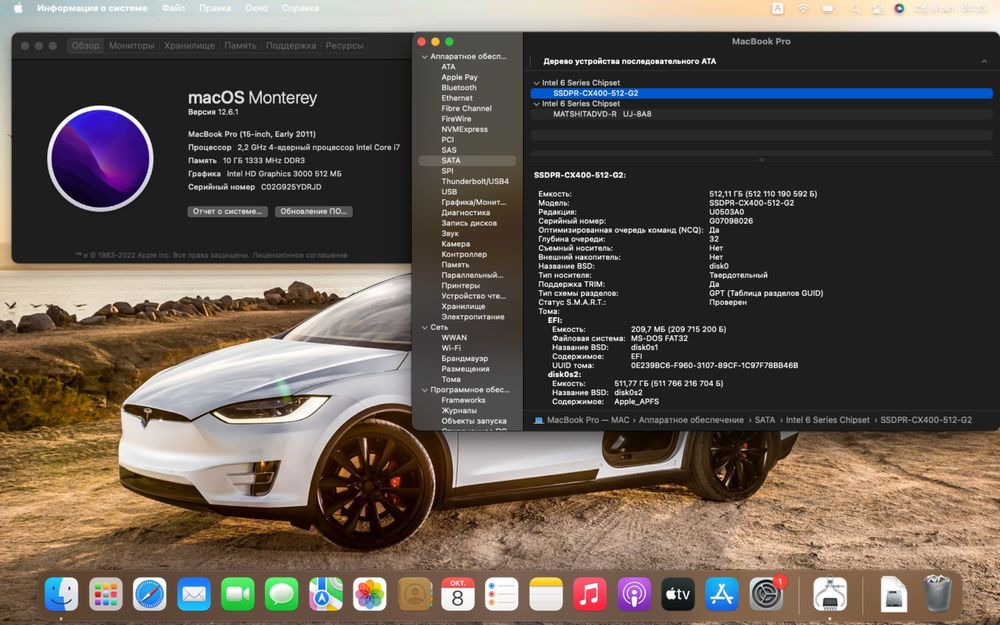This screenshot has height=625, width=1000.
Task: Click the battery status icon
Action: click(828, 8)
